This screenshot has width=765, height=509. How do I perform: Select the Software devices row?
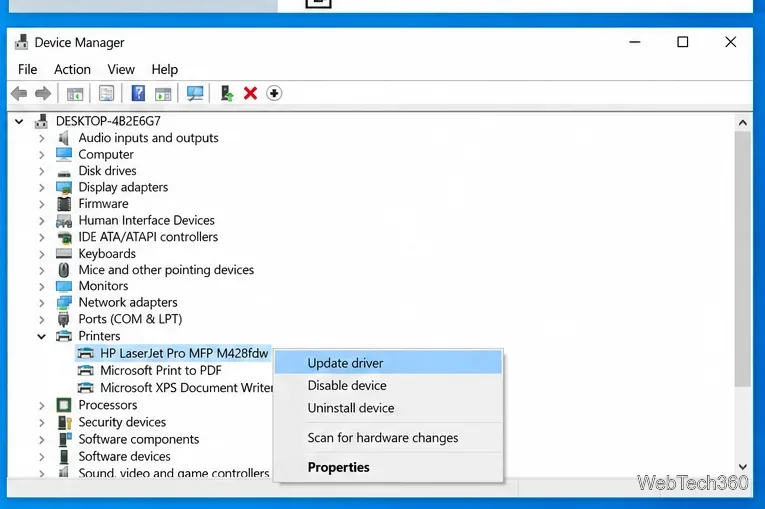point(124,456)
